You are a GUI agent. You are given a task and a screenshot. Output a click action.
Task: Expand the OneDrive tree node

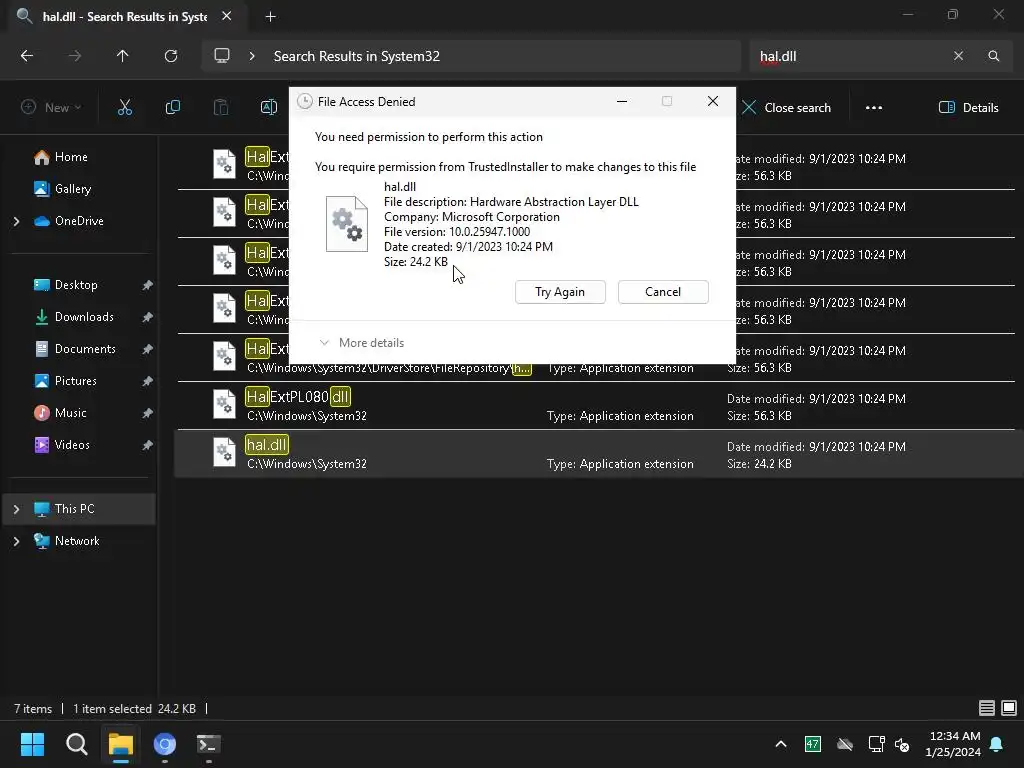pos(16,221)
